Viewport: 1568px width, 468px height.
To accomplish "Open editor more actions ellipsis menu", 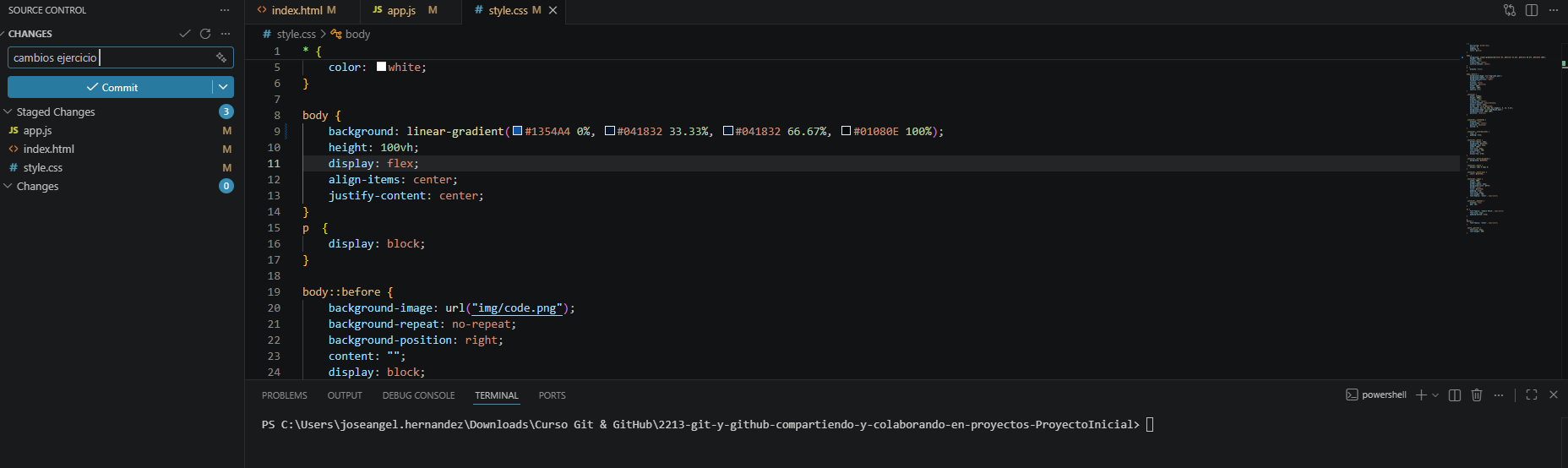I will [x=1554, y=10].
